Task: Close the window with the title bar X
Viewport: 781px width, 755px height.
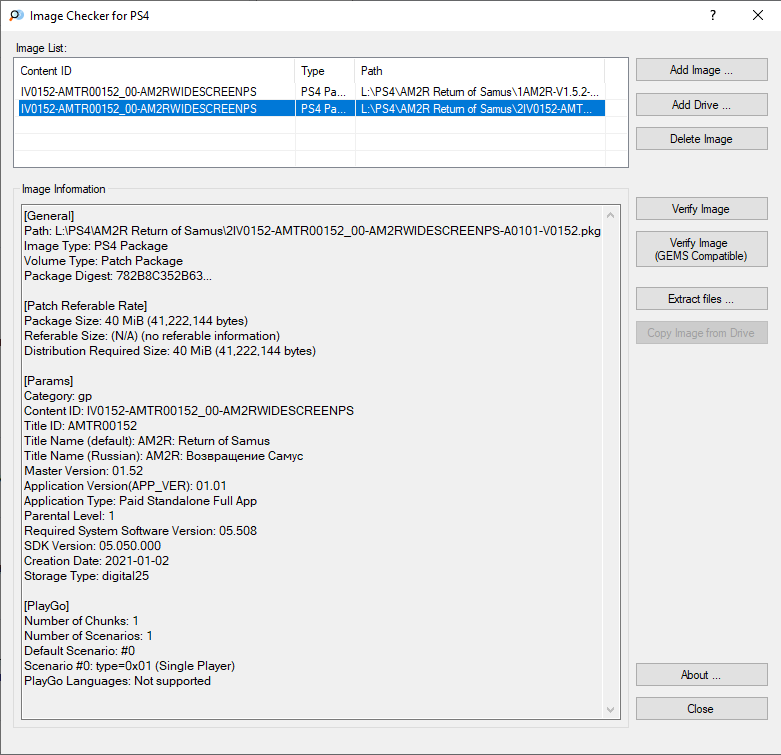Action: (758, 15)
